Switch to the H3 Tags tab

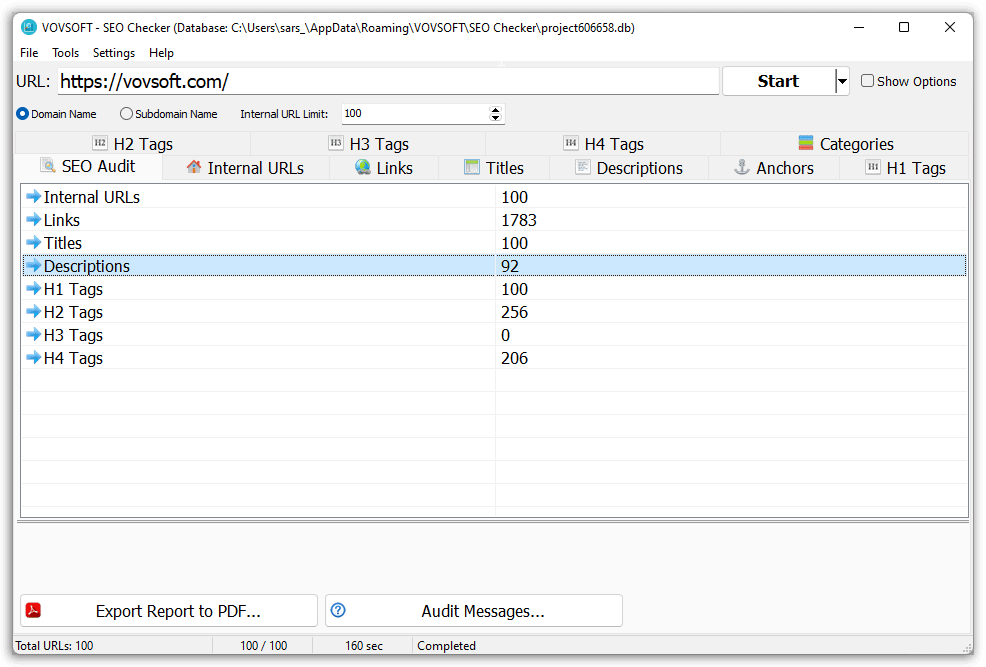pos(368,144)
